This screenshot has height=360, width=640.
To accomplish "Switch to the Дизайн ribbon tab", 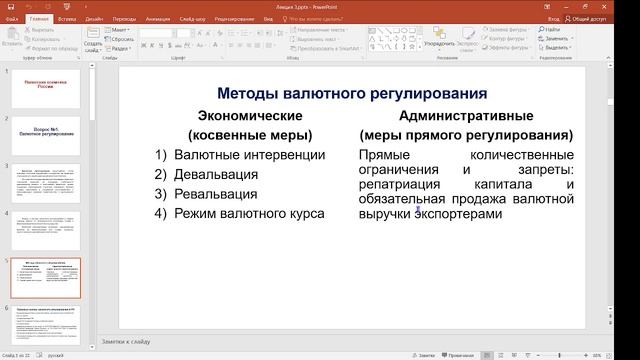I will (x=94, y=19).
